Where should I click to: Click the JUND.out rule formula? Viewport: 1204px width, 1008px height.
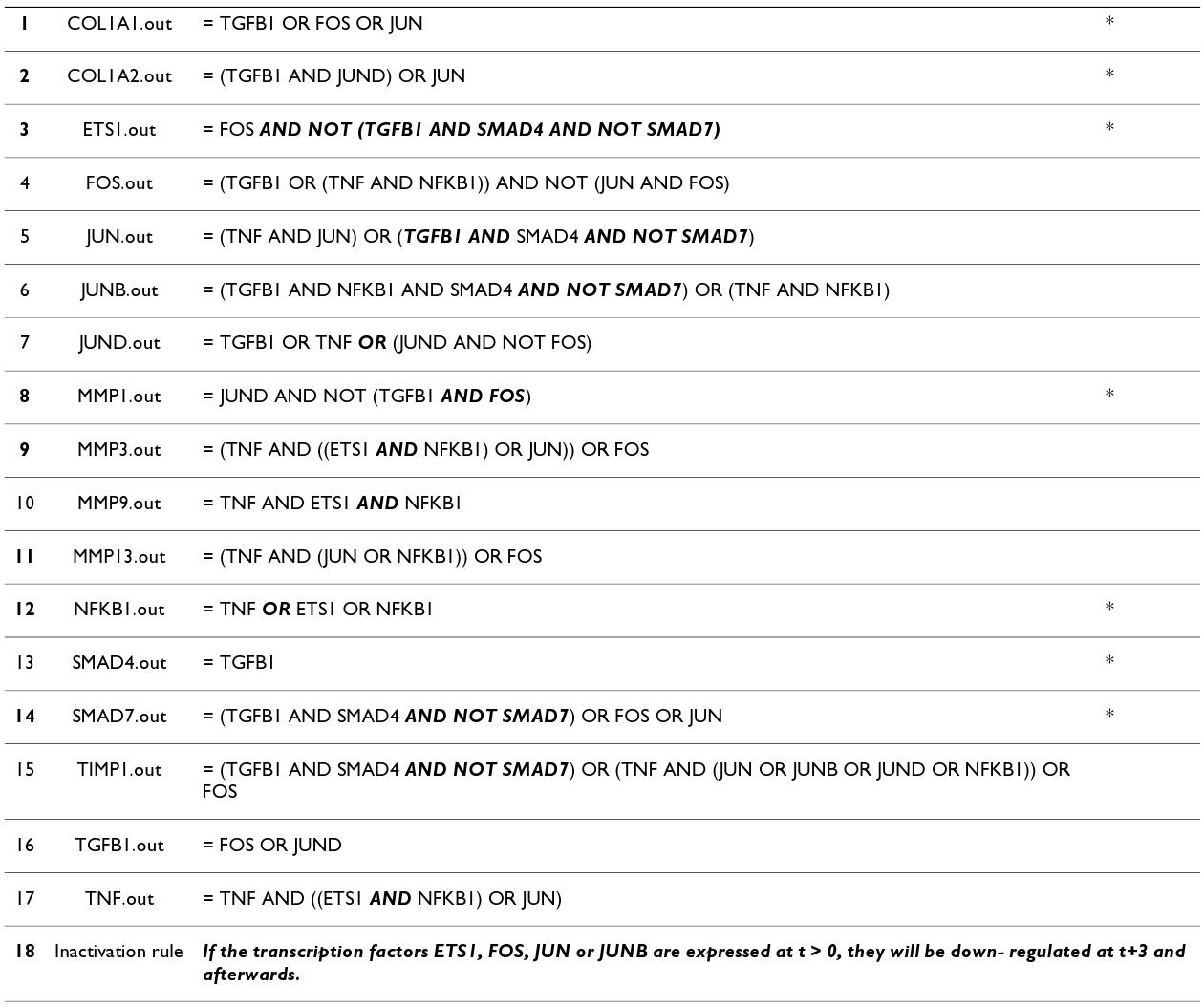point(397,343)
